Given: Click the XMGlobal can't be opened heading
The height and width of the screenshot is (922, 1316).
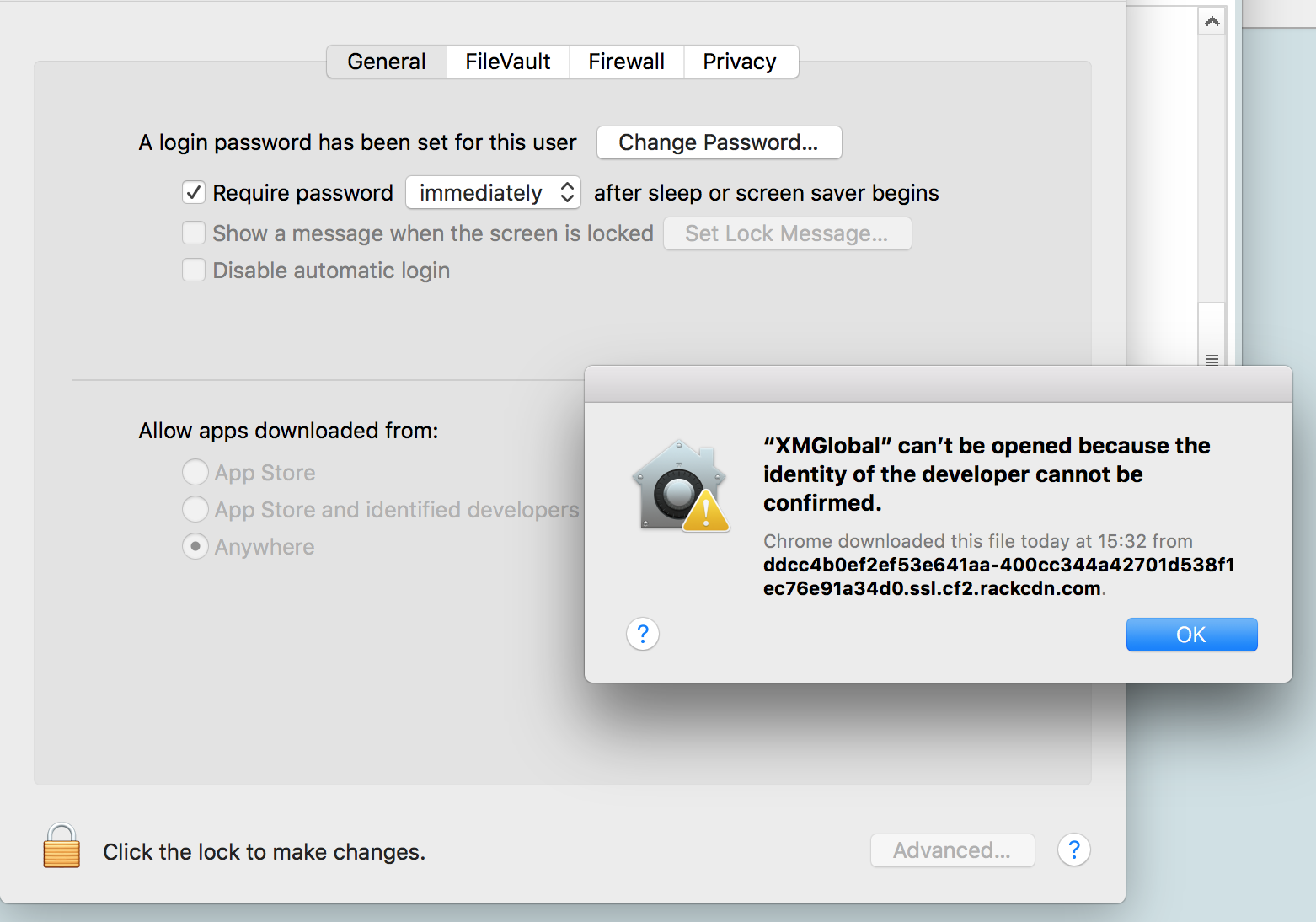Looking at the screenshot, I should click(987, 474).
